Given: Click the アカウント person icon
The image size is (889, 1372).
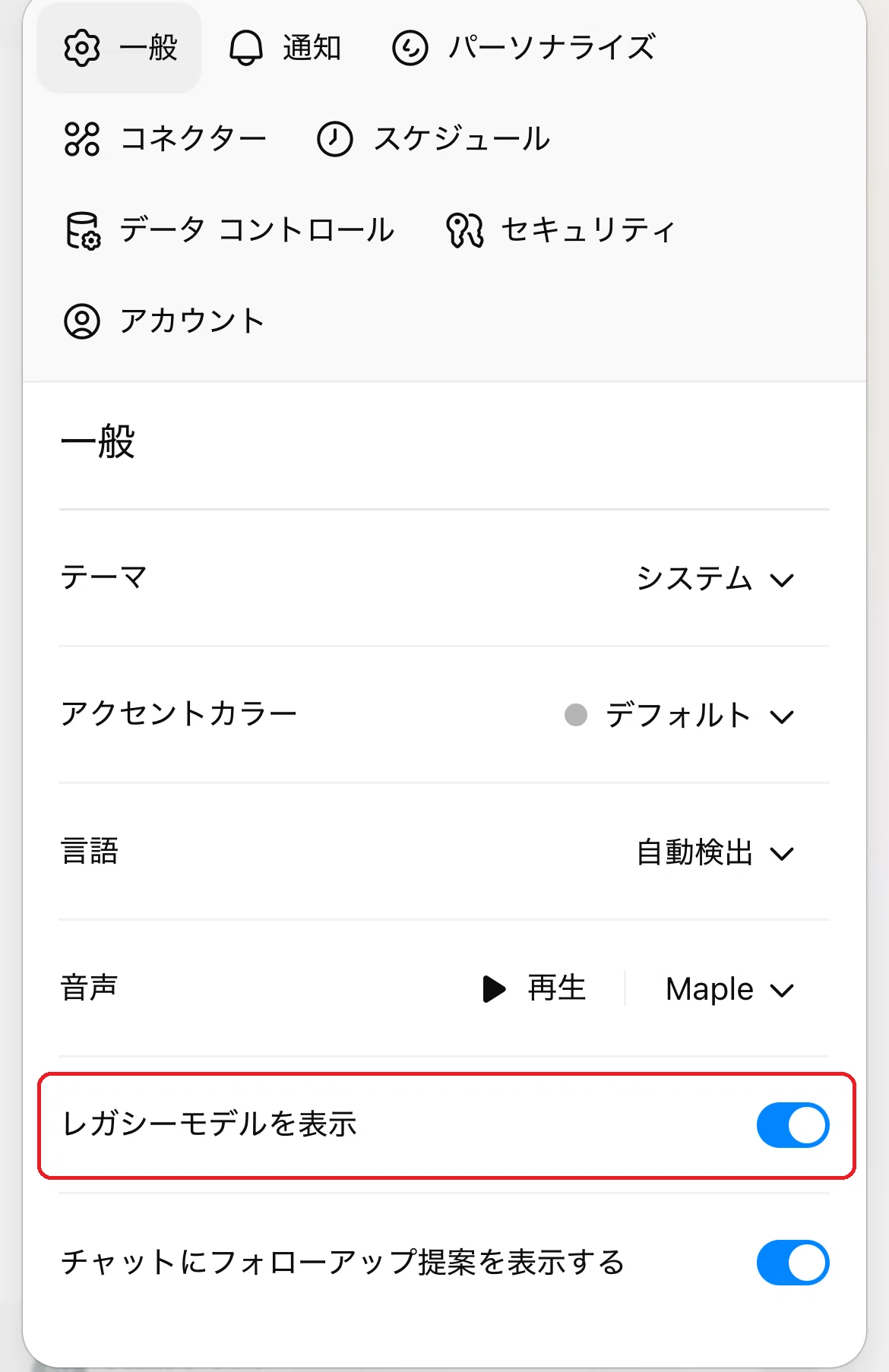Looking at the screenshot, I should pos(82,321).
